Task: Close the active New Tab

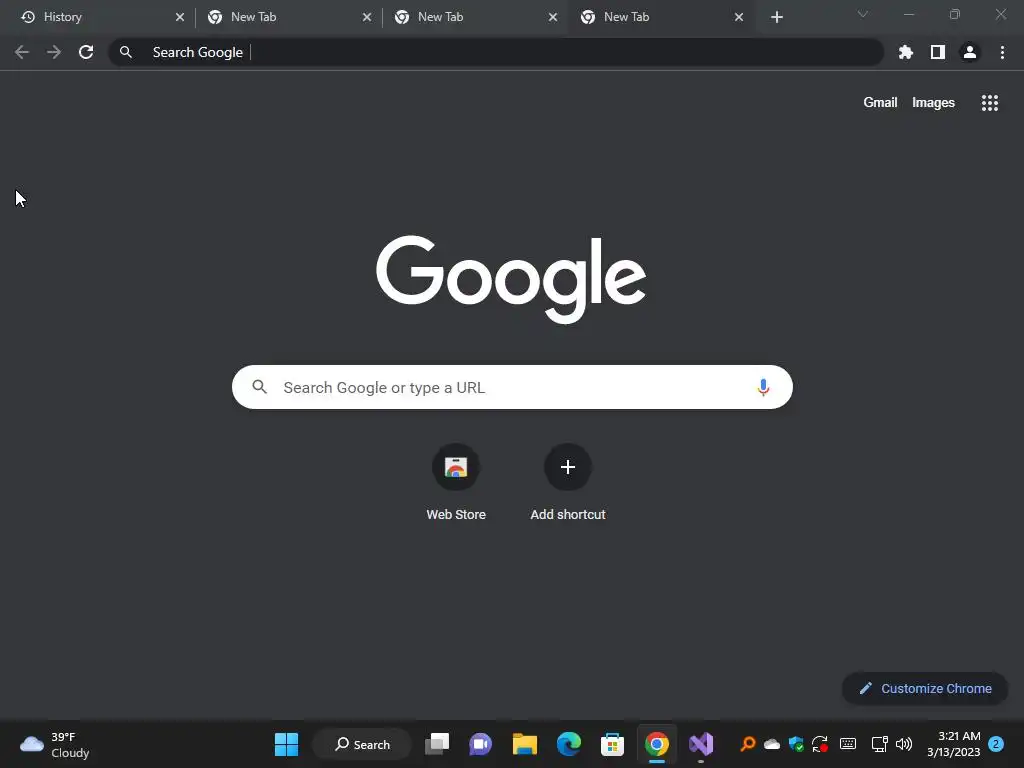Action: (x=739, y=17)
